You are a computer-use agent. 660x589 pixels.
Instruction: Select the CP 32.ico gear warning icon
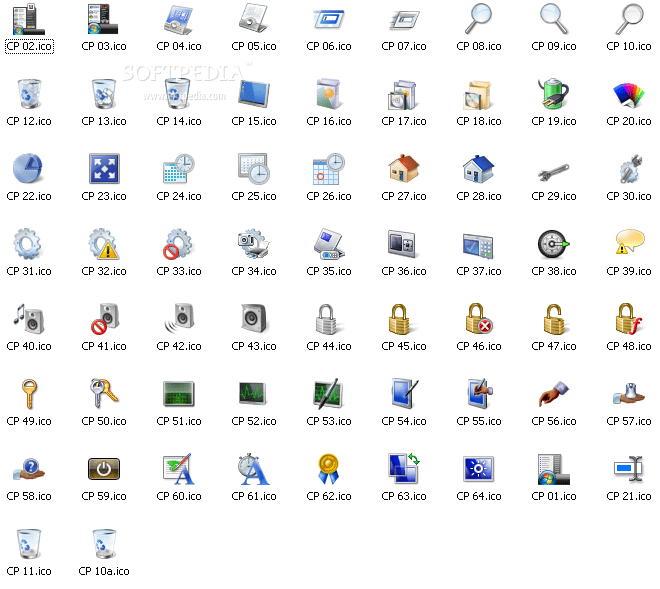pos(104,244)
